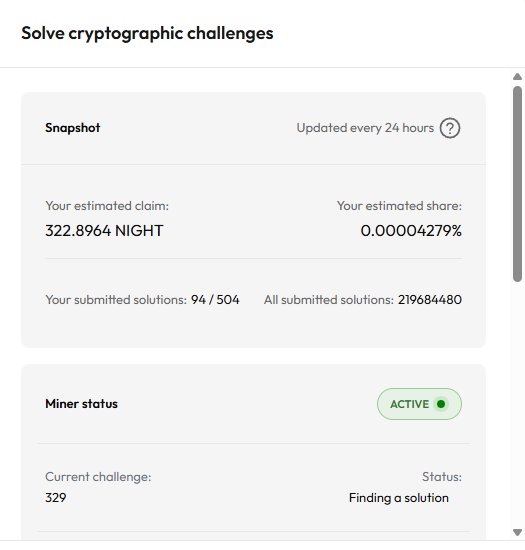Click the vertical scrollbar thumb
Viewport: 525px width, 550px height.
[517, 183]
